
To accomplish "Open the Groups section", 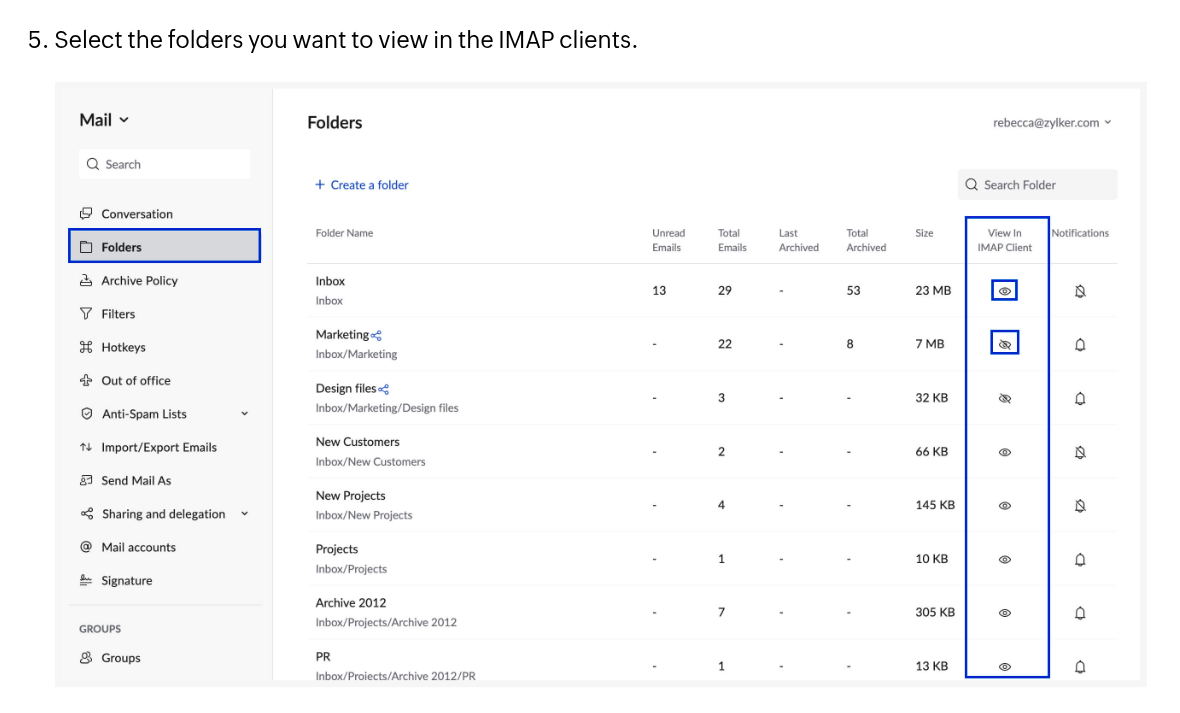I will tap(120, 658).
